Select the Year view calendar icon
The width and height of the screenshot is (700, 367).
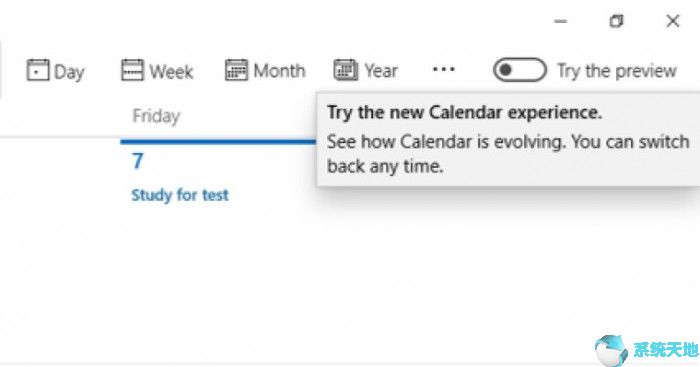346,70
